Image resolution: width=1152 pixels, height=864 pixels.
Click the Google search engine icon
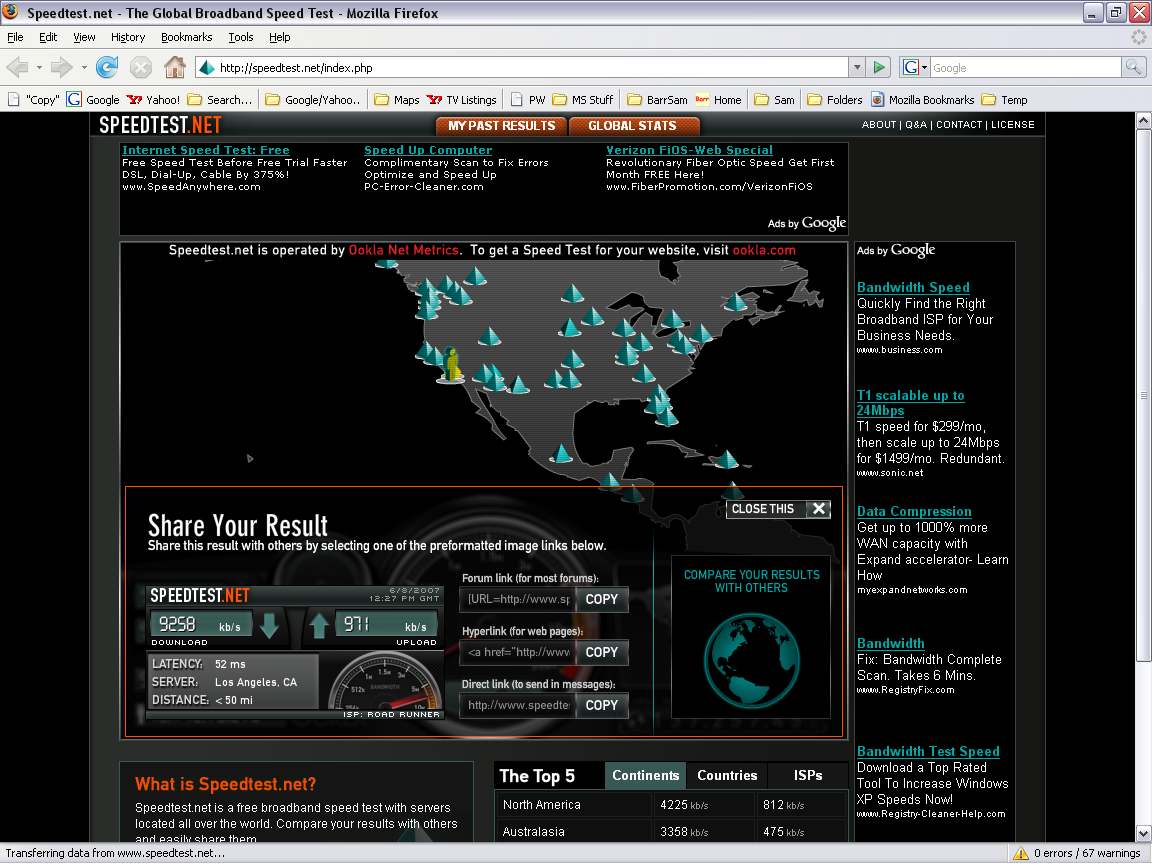coord(910,68)
